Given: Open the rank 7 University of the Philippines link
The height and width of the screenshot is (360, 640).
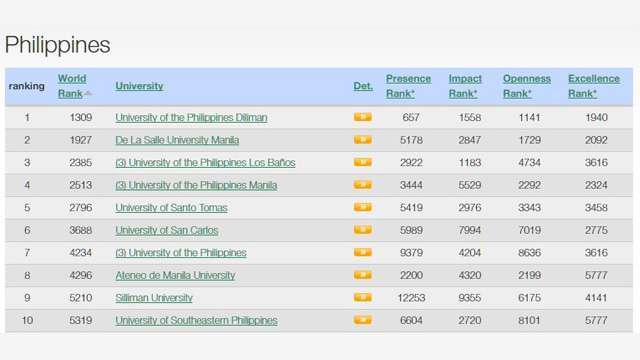Looking at the screenshot, I should (x=181, y=252).
